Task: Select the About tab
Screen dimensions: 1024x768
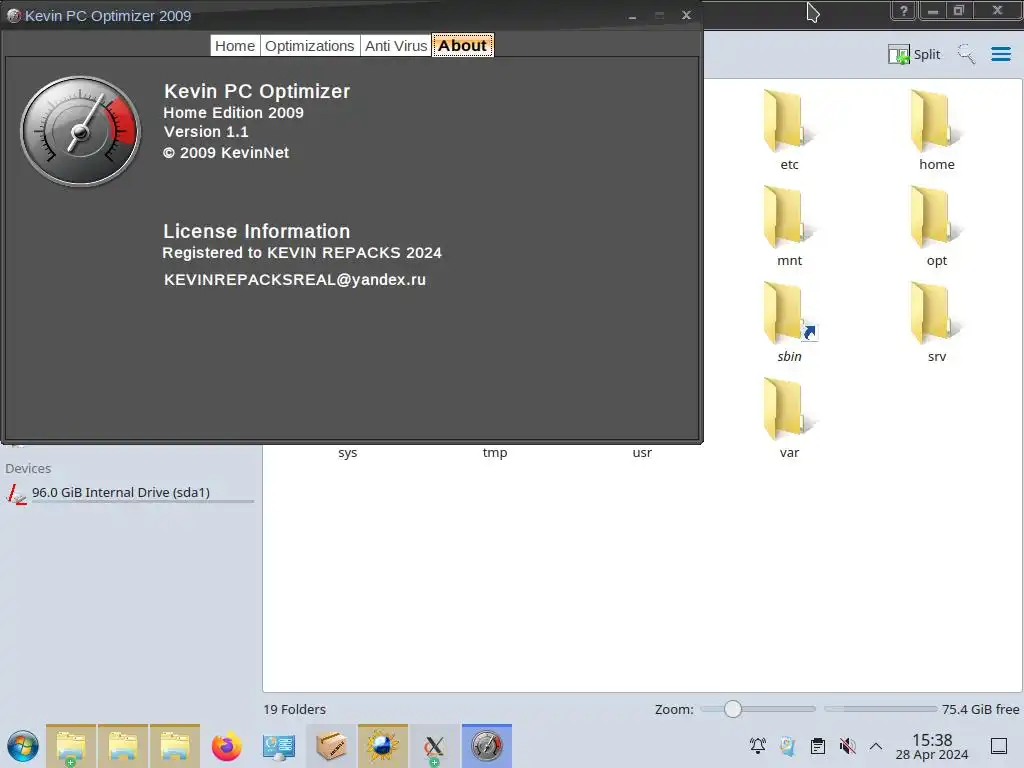Action: (x=462, y=46)
